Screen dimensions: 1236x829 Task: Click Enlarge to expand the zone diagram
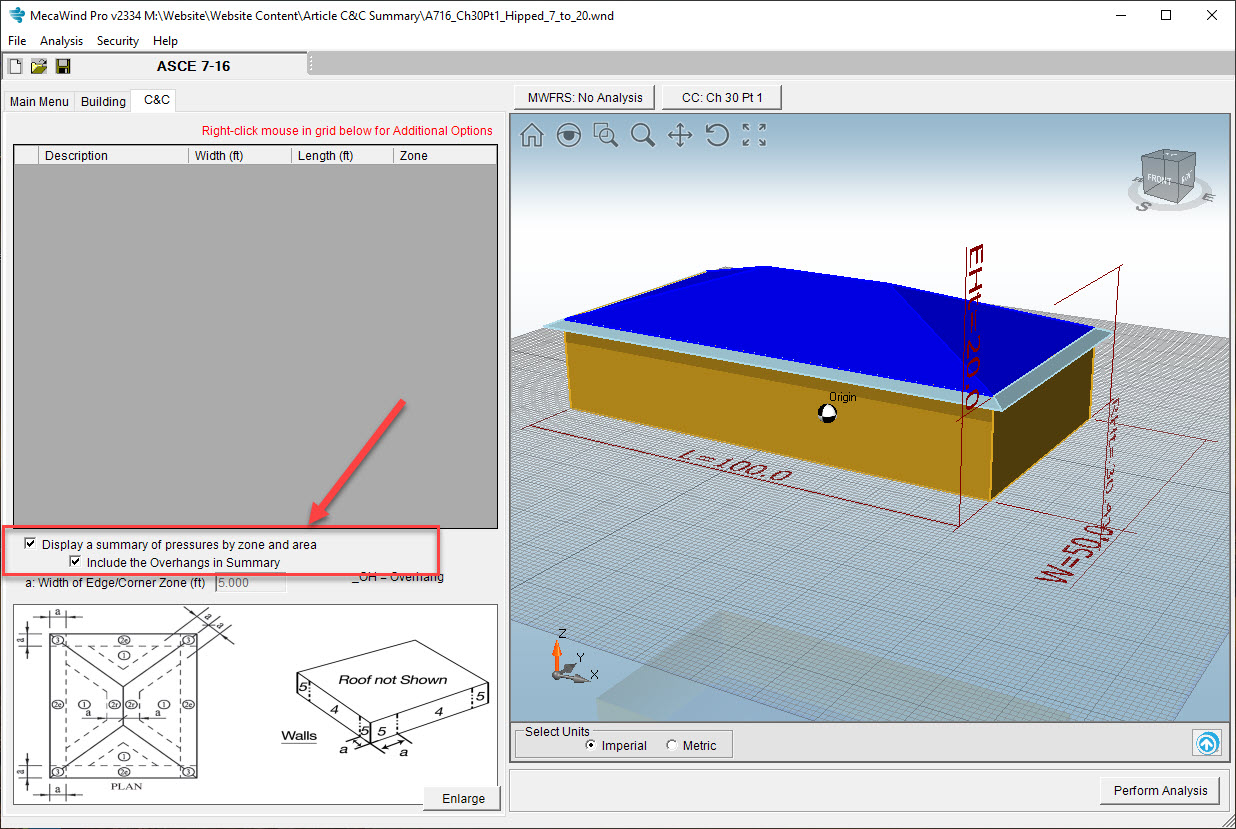click(x=462, y=798)
